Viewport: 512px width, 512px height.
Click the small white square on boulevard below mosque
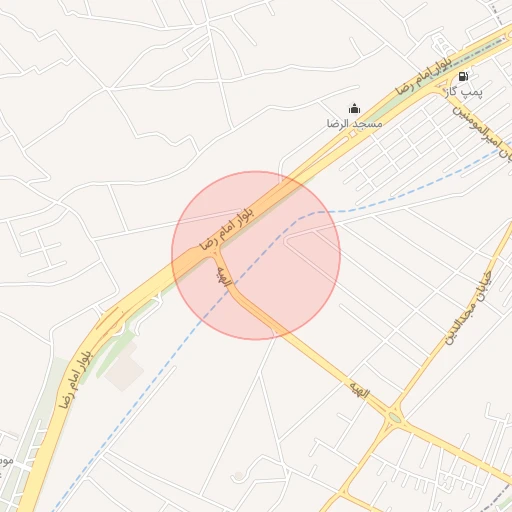pyautogui.click(x=353, y=134)
